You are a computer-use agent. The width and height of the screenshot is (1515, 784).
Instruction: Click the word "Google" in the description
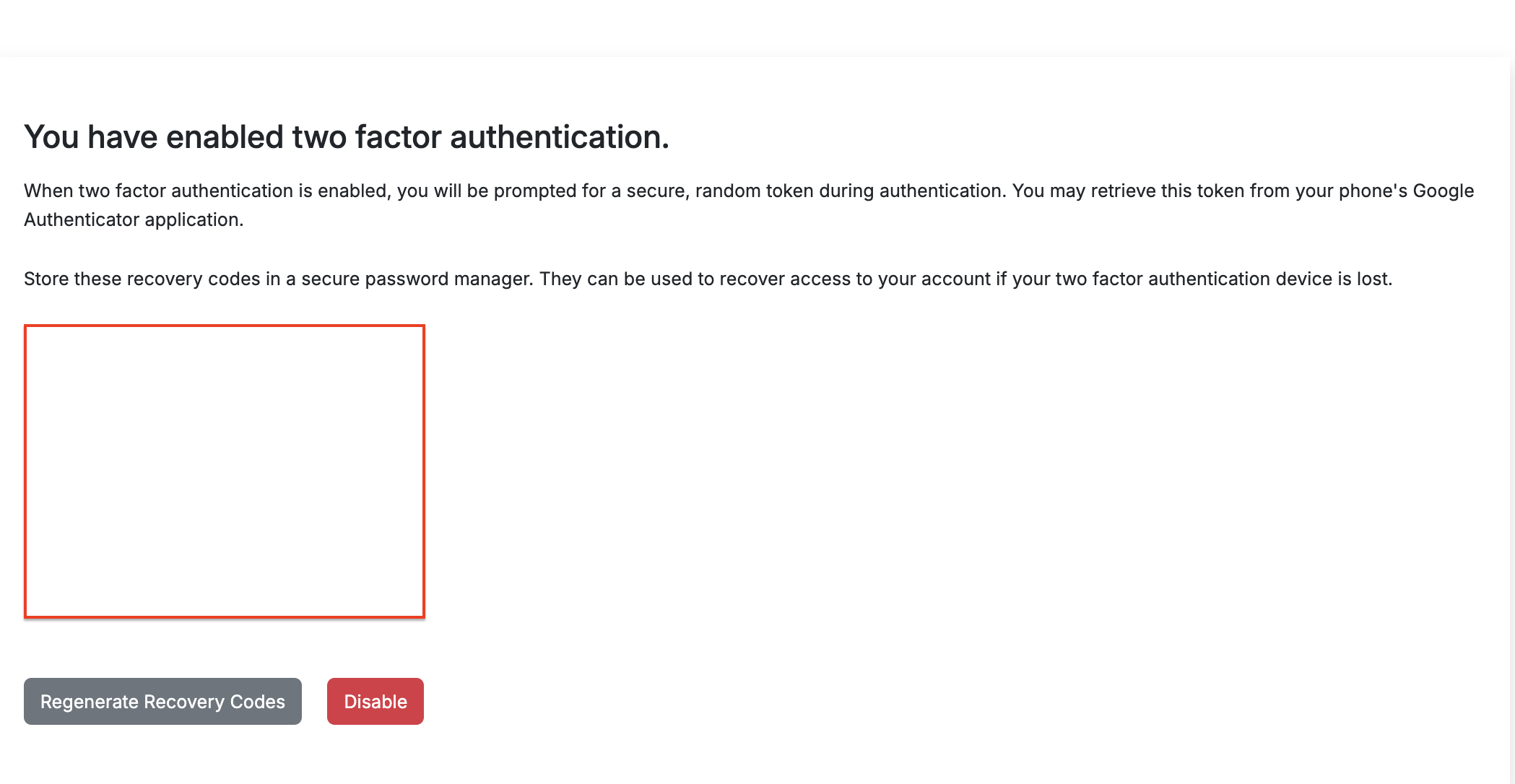(x=1443, y=191)
